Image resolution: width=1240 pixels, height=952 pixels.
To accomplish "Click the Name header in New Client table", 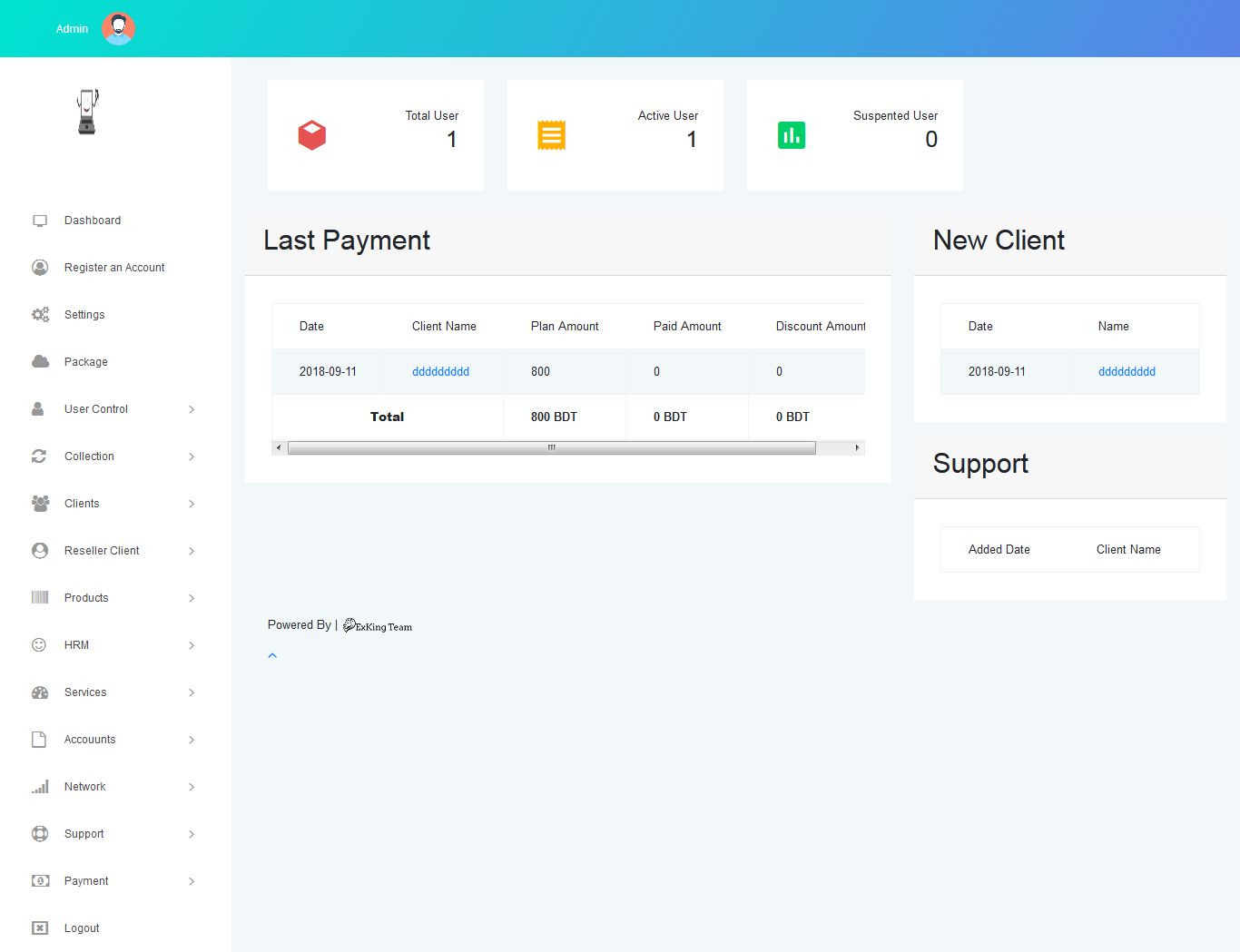I will point(1114,326).
